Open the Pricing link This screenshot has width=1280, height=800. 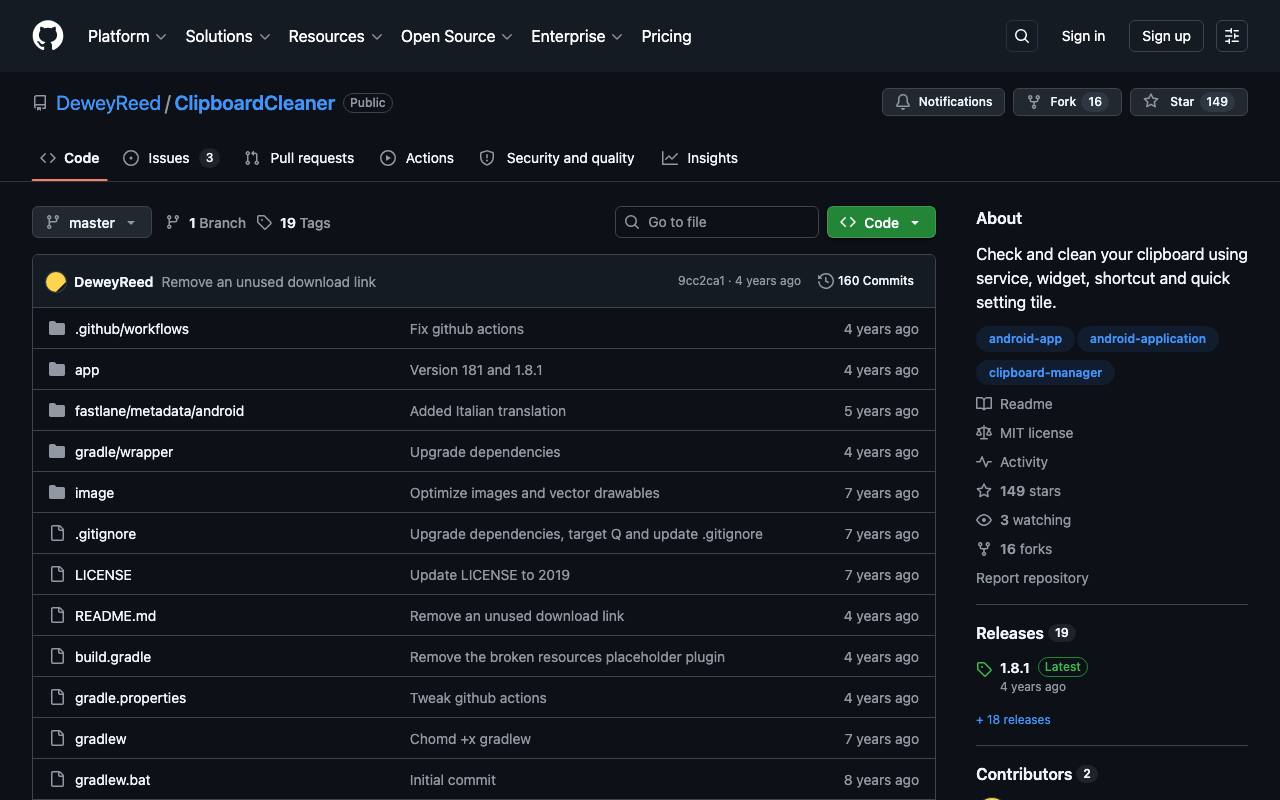pos(666,36)
